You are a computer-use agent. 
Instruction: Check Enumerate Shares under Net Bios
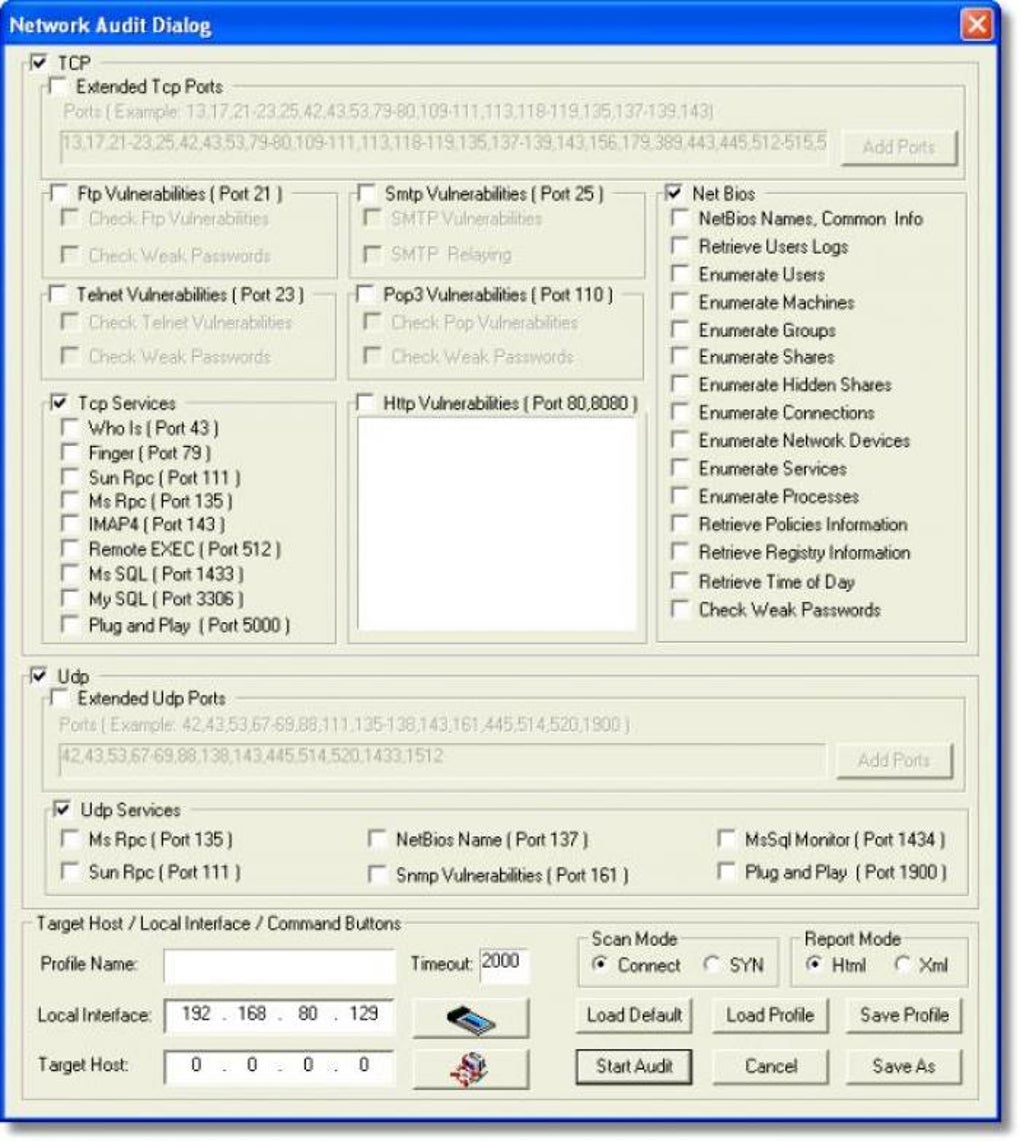pos(680,356)
